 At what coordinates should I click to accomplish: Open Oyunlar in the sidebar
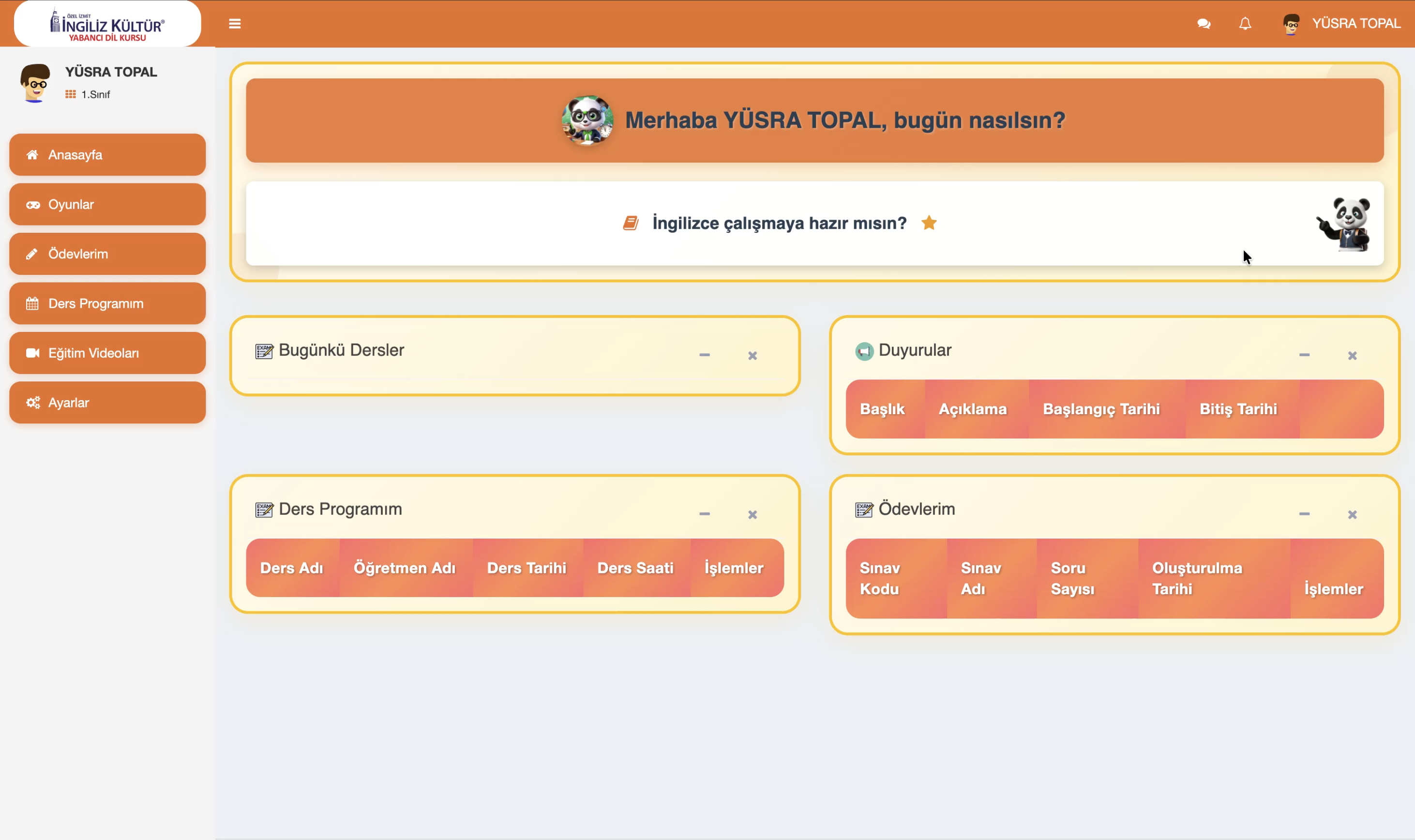coord(107,204)
